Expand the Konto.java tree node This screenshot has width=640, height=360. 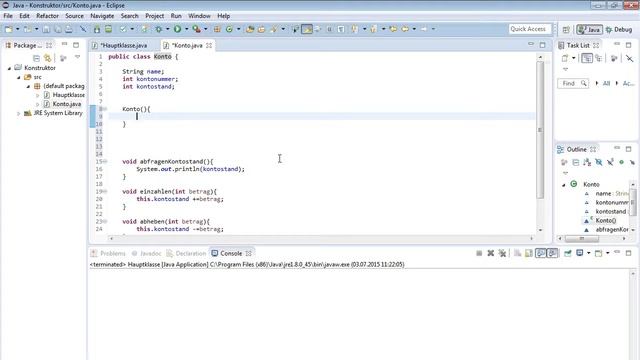[38, 104]
